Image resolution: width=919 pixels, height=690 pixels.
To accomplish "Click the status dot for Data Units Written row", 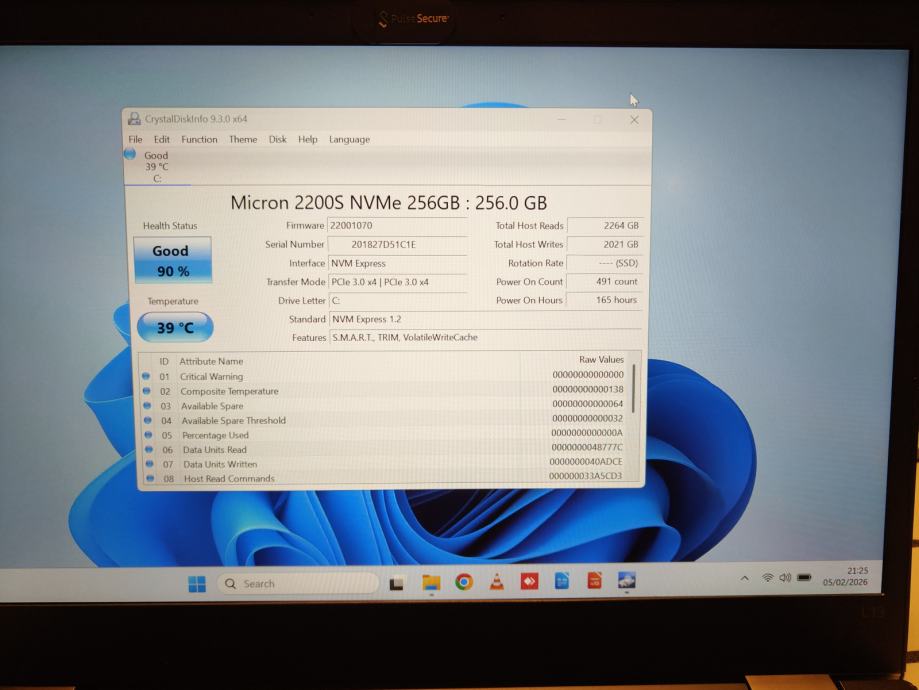I will [x=149, y=464].
